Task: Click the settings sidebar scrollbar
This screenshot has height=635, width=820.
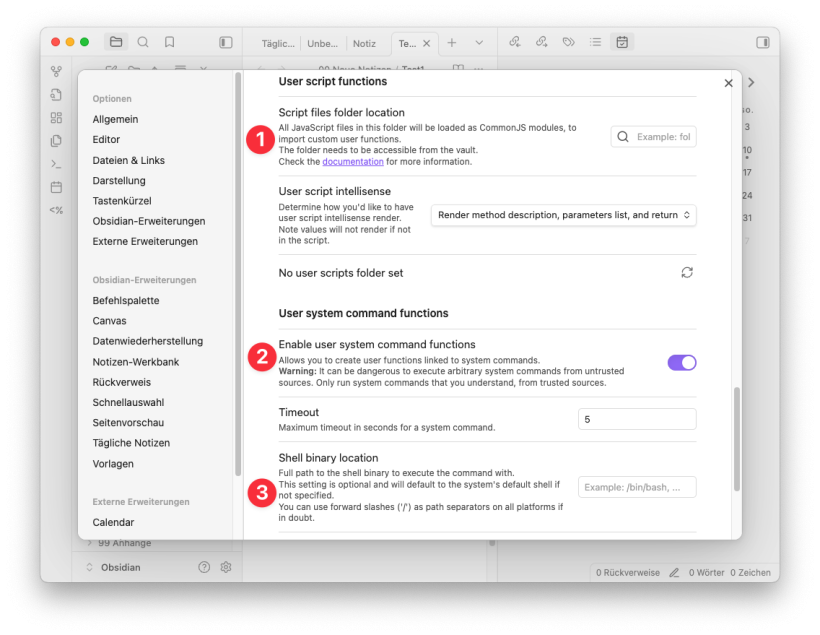Action: [238, 274]
